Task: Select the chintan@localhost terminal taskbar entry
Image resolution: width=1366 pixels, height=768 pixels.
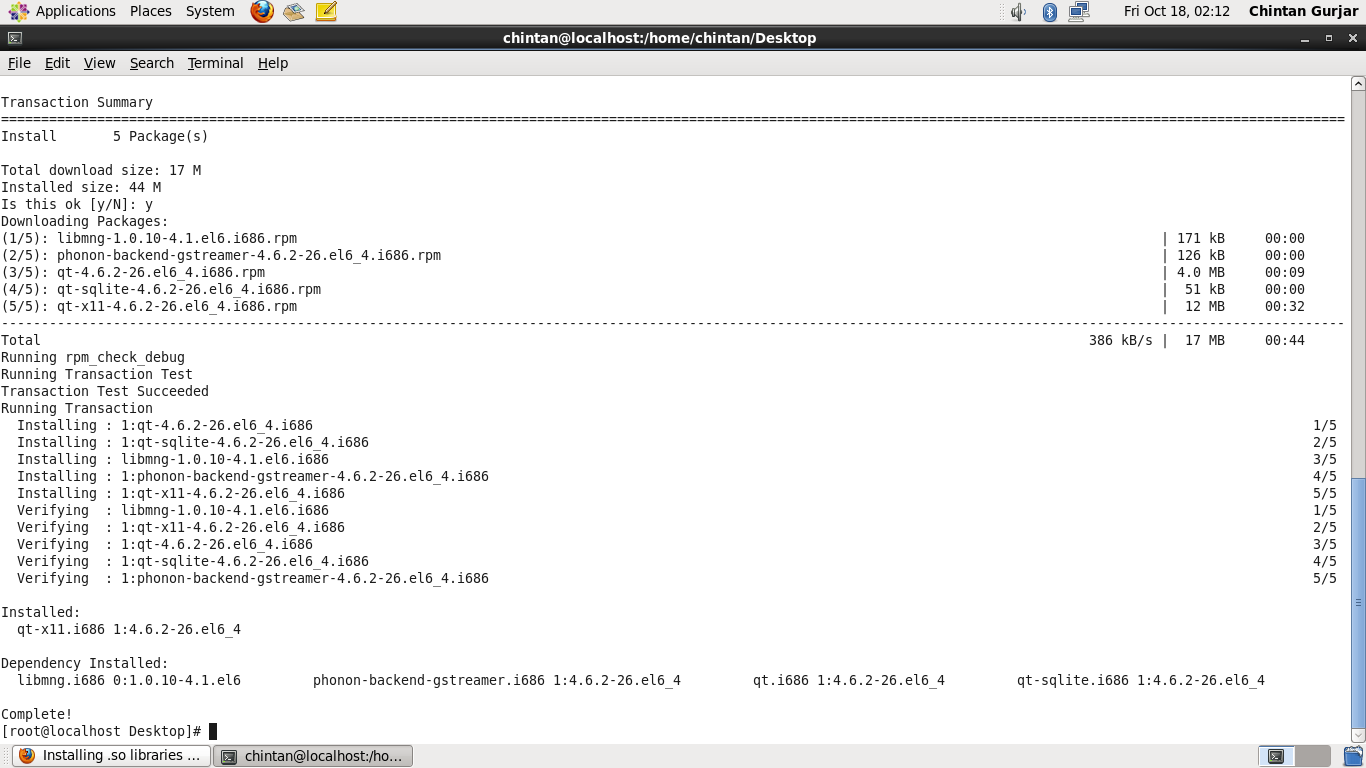Action: [x=313, y=755]
